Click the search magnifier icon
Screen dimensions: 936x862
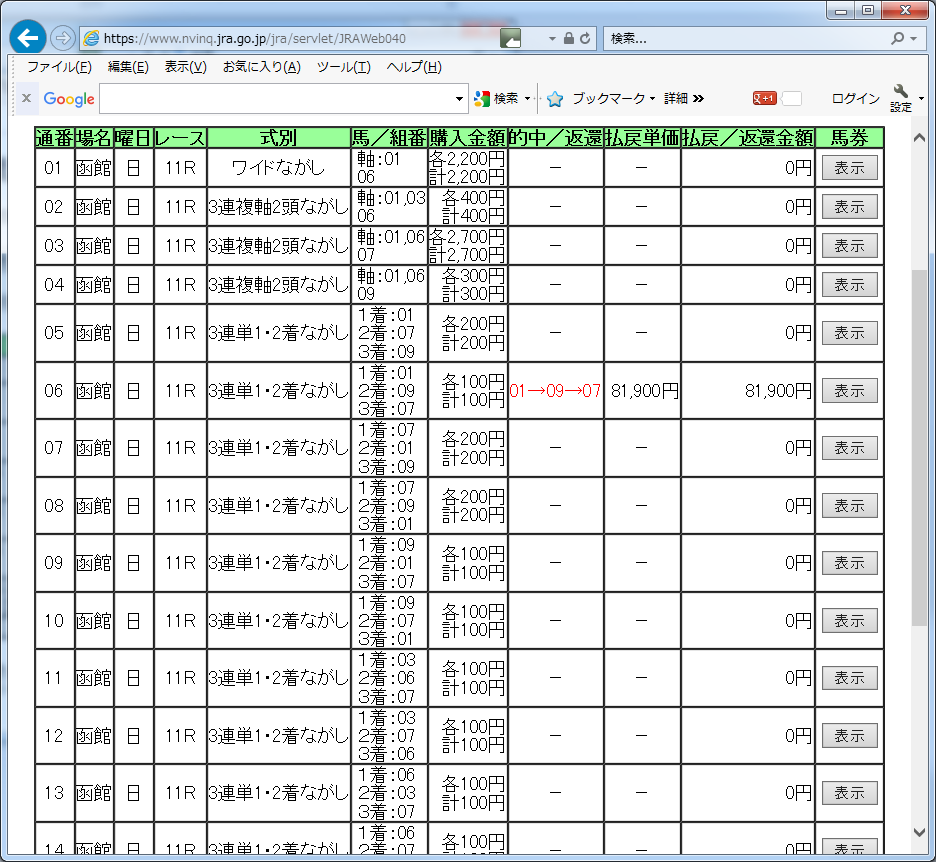[x=897, y=38]
